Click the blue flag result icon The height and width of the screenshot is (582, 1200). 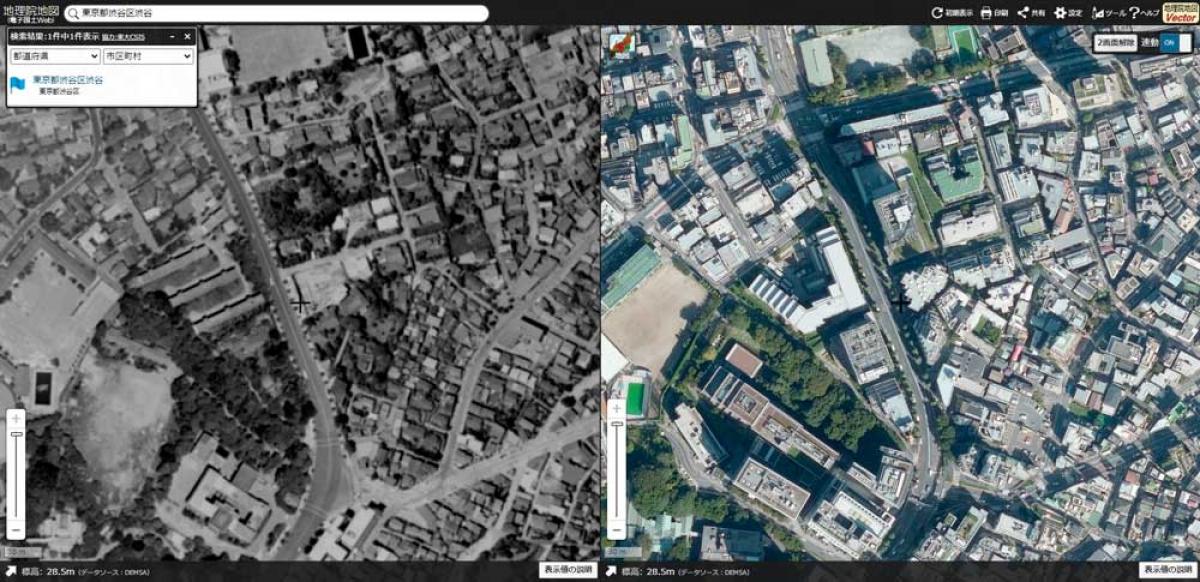click(19, 84)
